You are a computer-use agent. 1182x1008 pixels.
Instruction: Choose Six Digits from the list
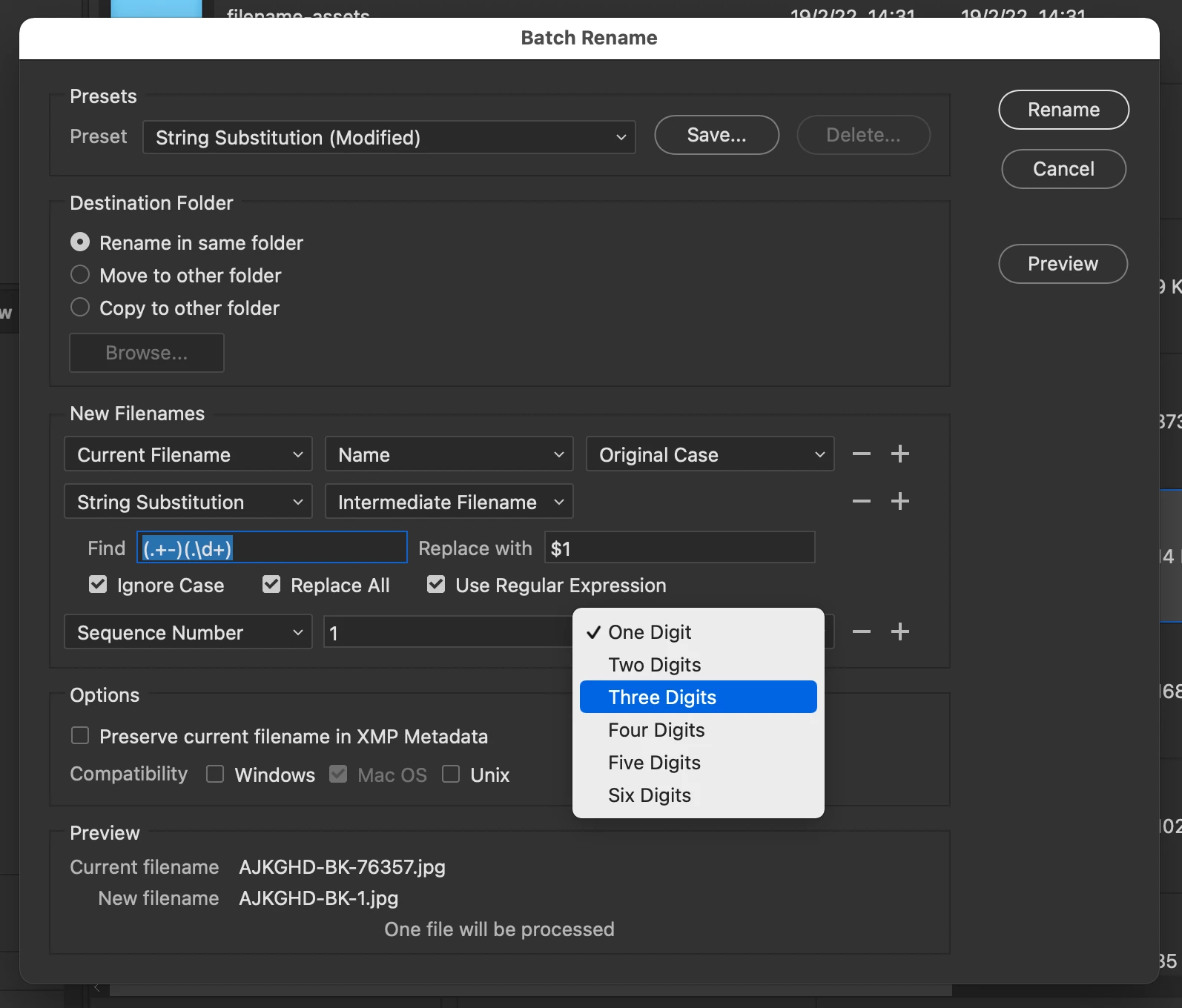(x=699, y=795)
